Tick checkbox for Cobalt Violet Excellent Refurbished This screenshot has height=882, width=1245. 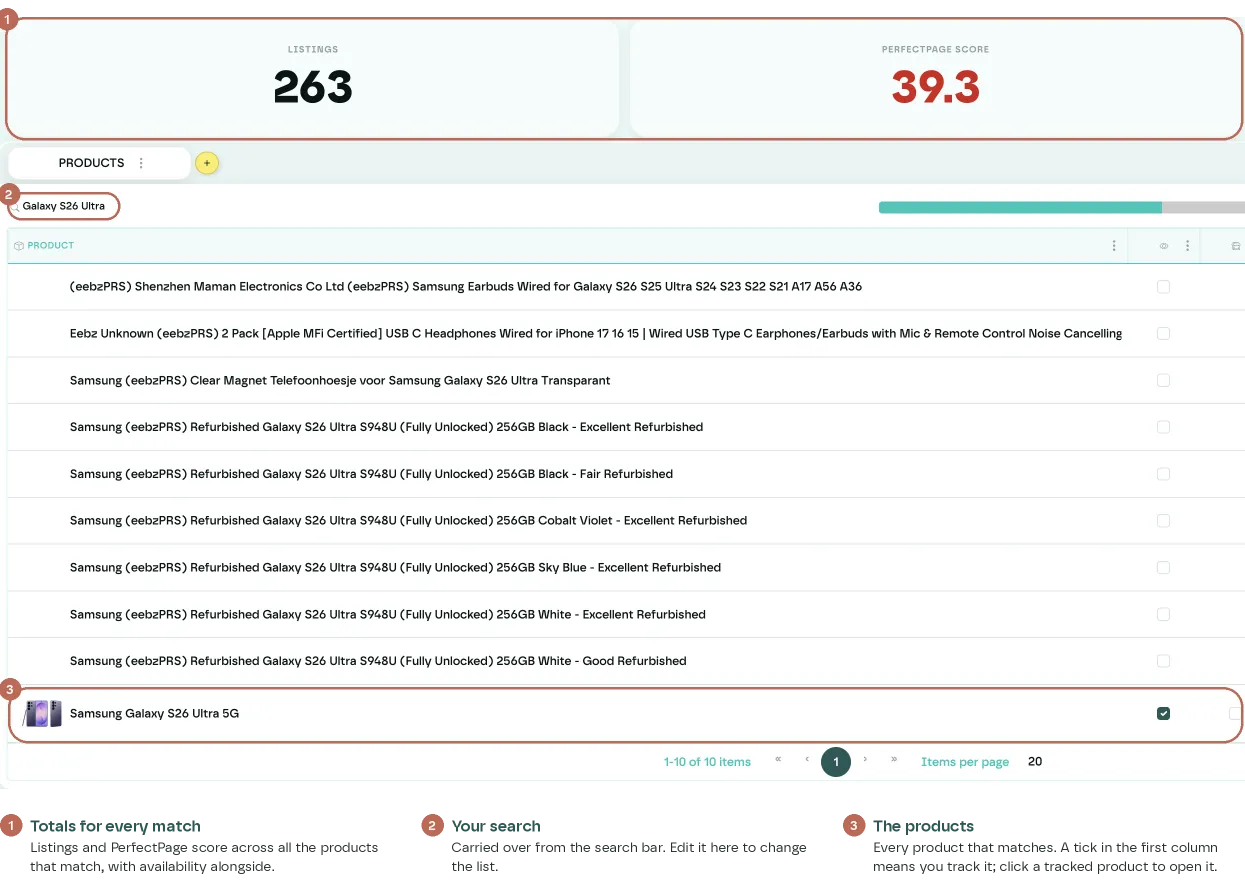[x=1163, y=521]
